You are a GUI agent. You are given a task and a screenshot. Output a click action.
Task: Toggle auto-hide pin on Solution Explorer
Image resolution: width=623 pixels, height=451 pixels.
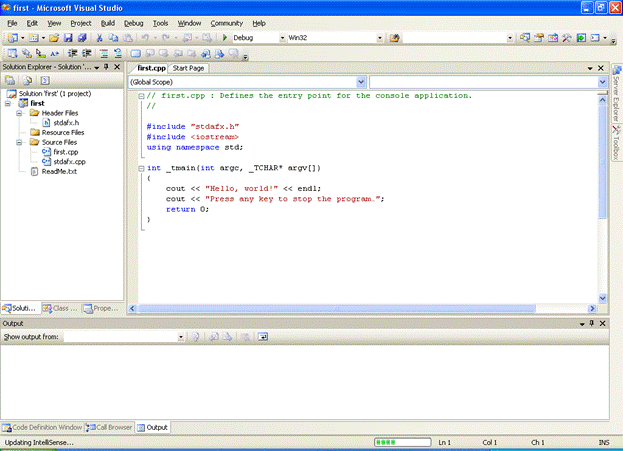coord(106,67)
